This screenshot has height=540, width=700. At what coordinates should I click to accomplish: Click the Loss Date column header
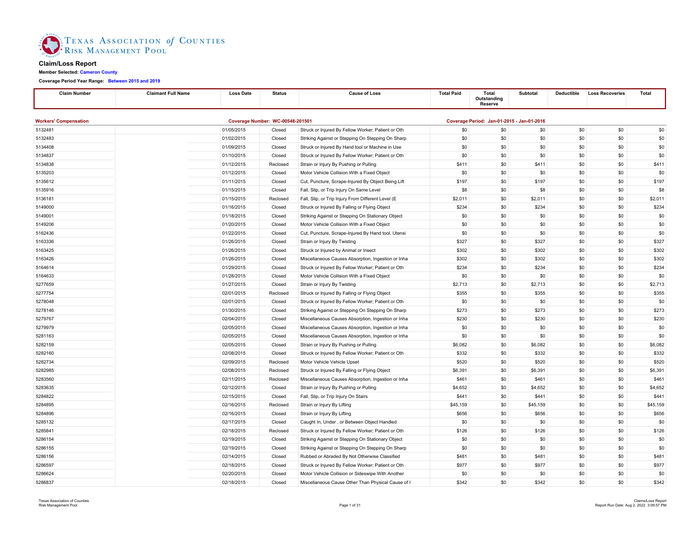coord(240,93)
